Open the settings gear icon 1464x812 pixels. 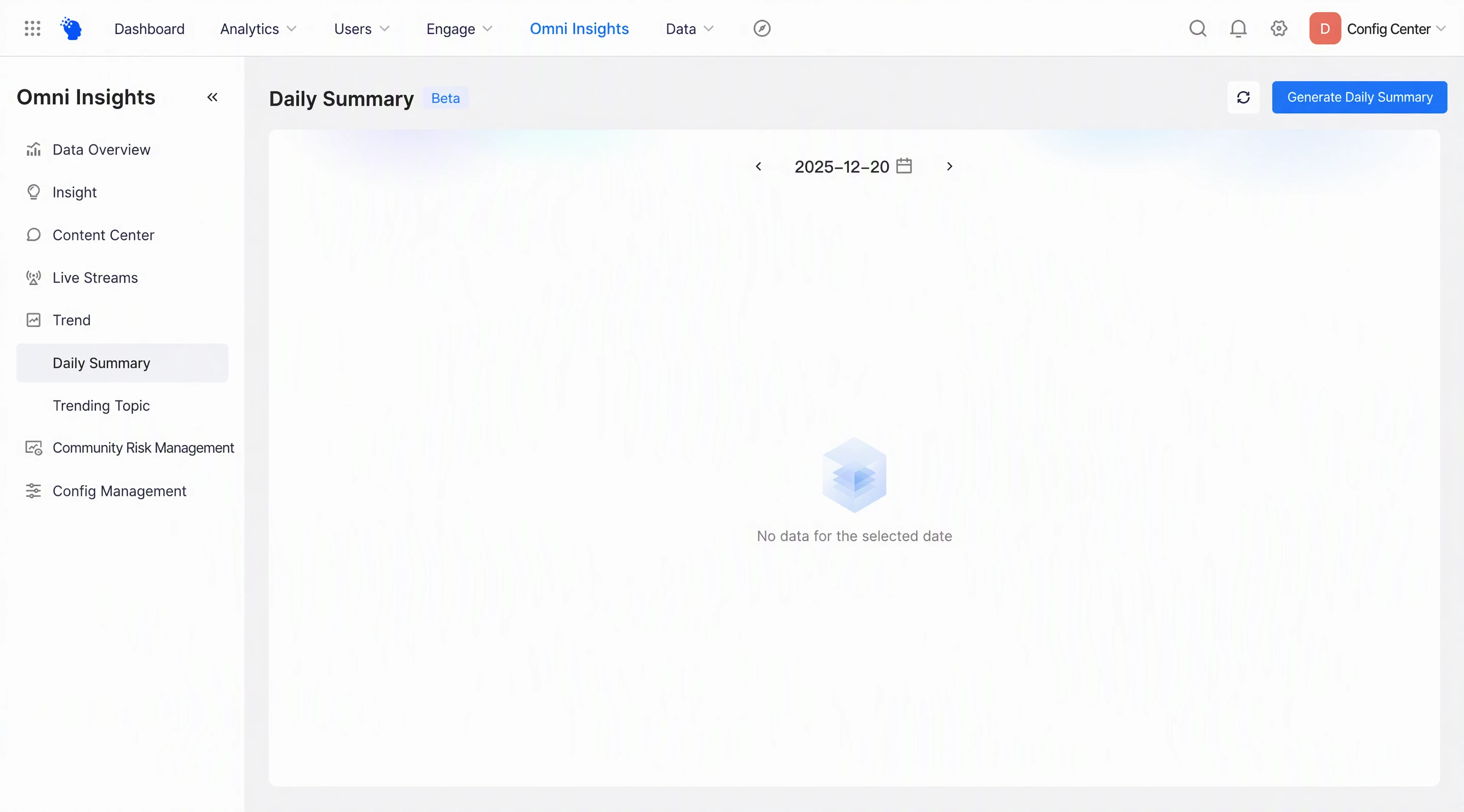click(1279, 28)
